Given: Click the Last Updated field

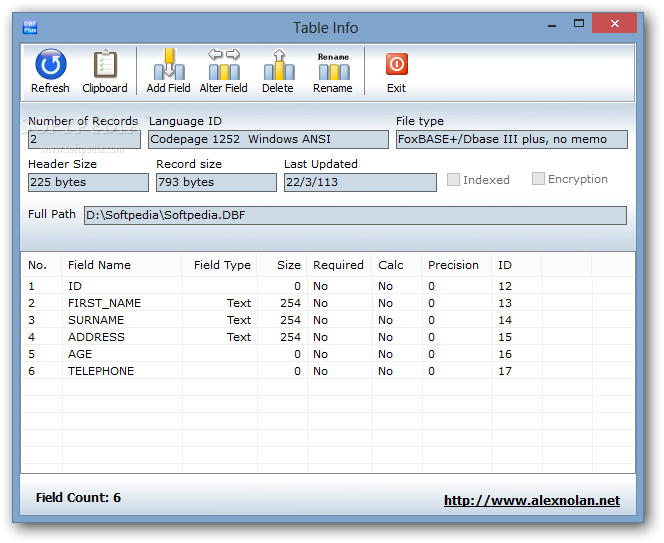Looking at the screenshot, I should (x=360, y=182).
